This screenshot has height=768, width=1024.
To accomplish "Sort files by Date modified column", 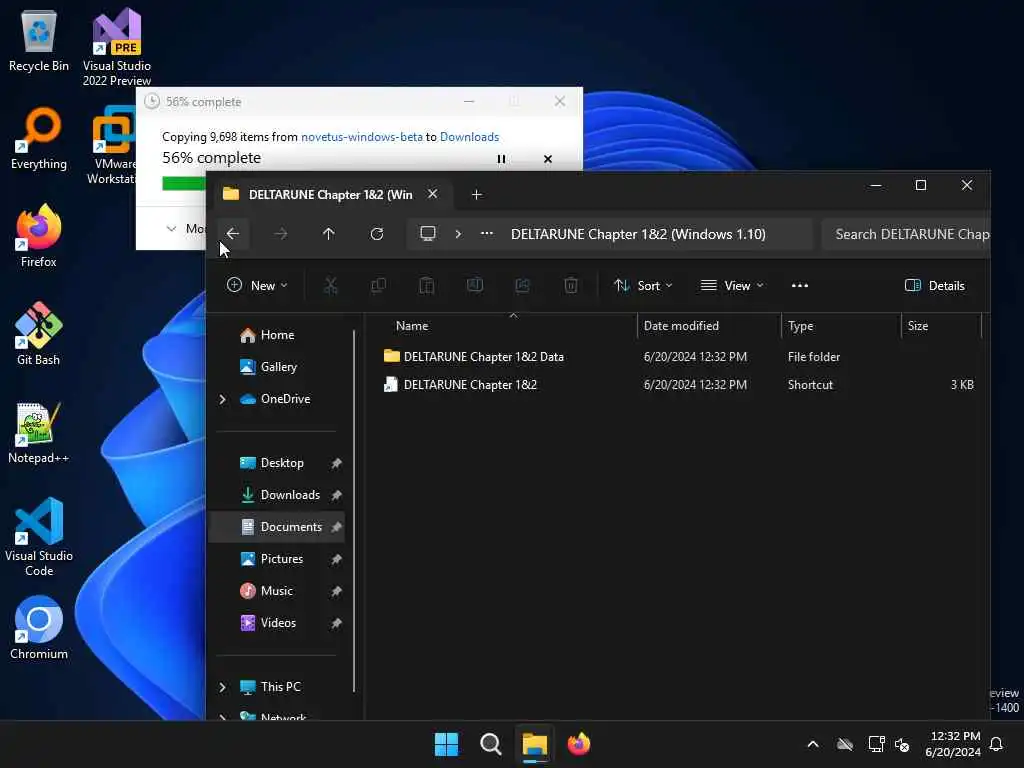I will tap(681, 325).
